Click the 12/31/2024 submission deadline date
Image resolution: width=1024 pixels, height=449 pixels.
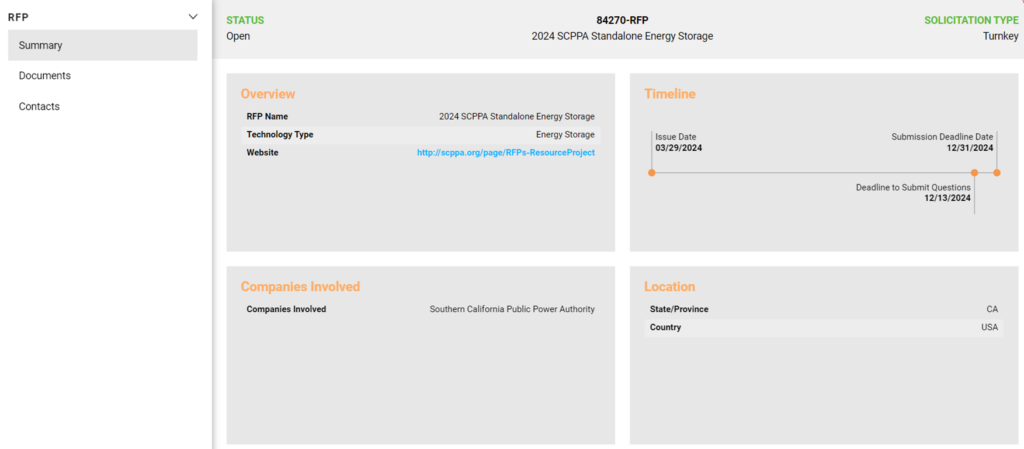969,148
